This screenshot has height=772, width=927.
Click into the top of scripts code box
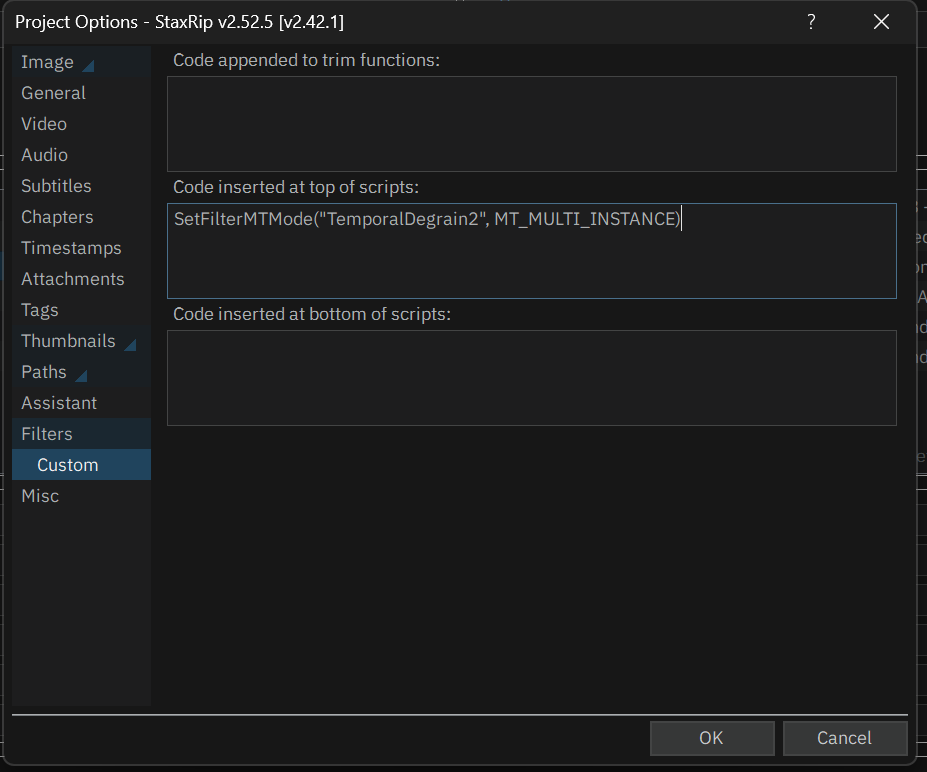click(531, 251)
